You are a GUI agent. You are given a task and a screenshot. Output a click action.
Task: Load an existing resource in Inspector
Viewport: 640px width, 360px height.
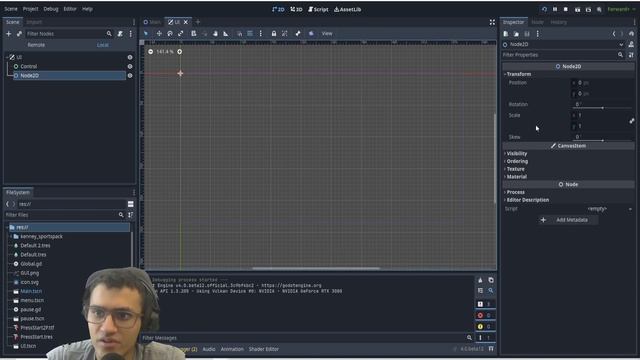point(516,34)
